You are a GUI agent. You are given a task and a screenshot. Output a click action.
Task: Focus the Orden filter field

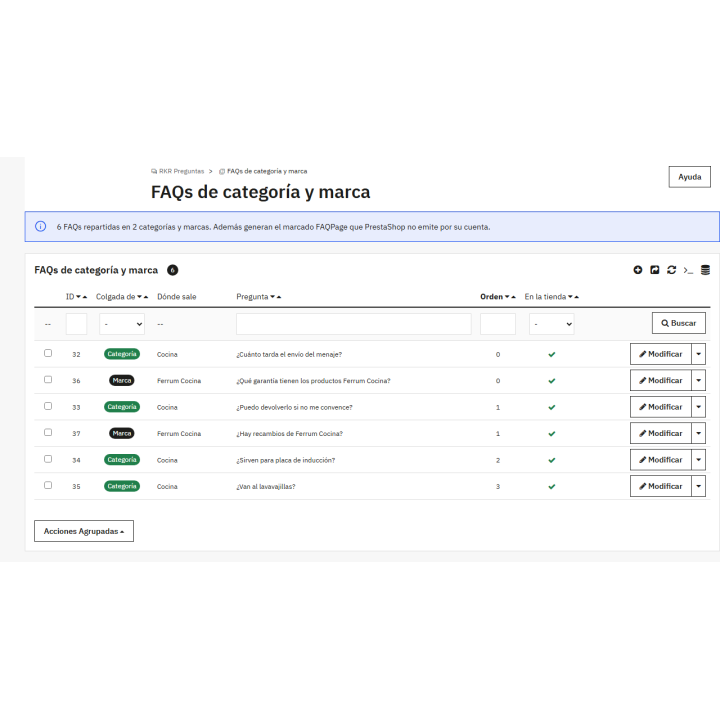498,324
